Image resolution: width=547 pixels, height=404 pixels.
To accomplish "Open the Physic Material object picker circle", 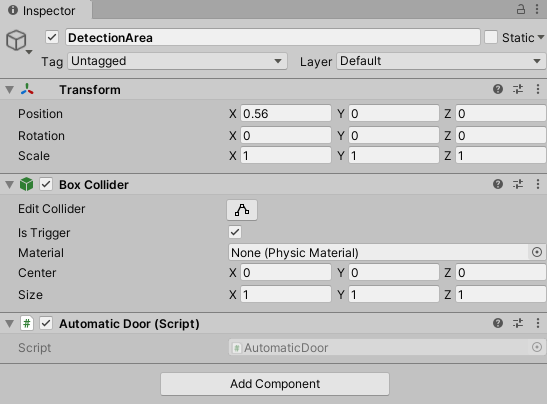I will click(x=537, y=252).
